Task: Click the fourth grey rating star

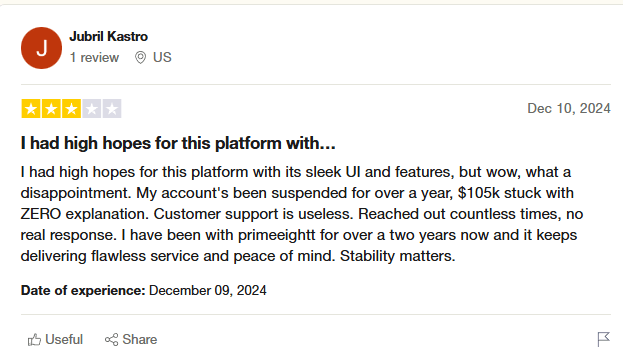Action: (92, 109)
